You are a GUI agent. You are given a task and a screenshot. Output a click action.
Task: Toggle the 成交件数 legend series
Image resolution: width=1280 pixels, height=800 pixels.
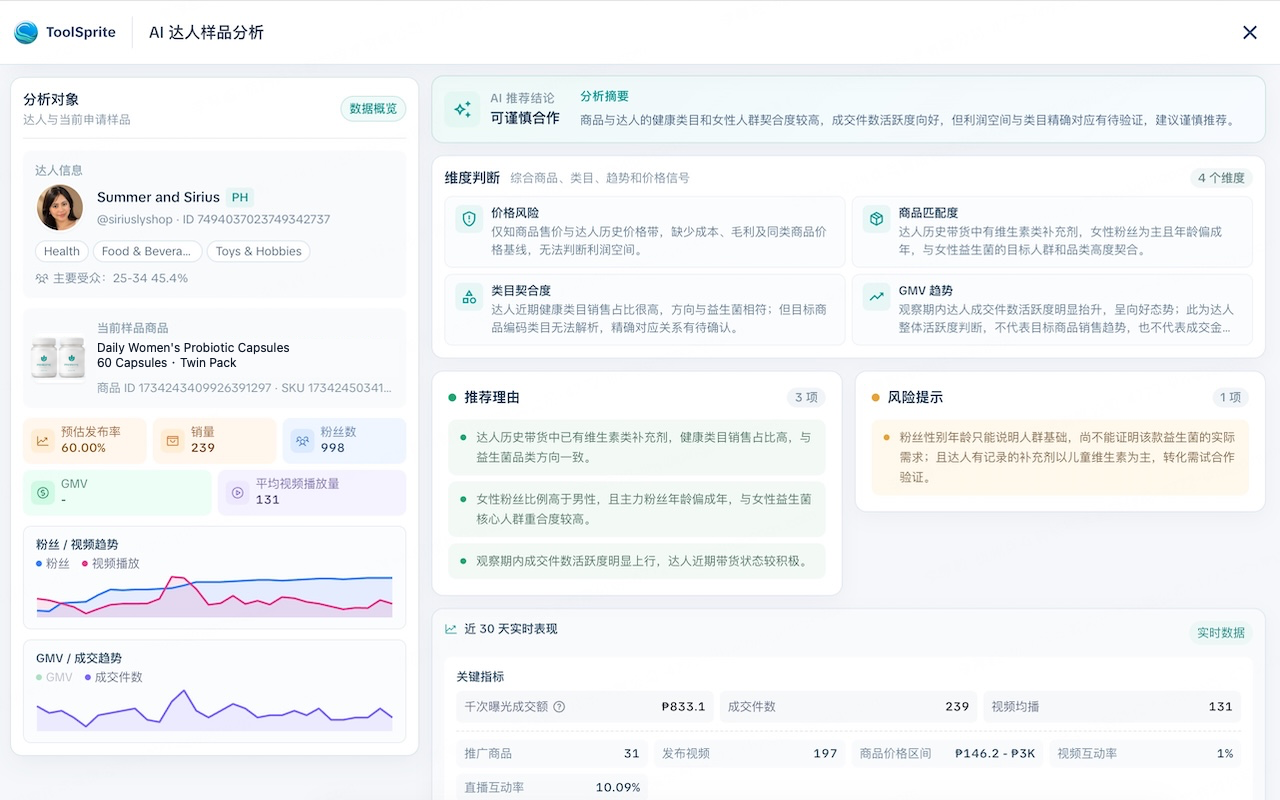(x=113, y=677)
